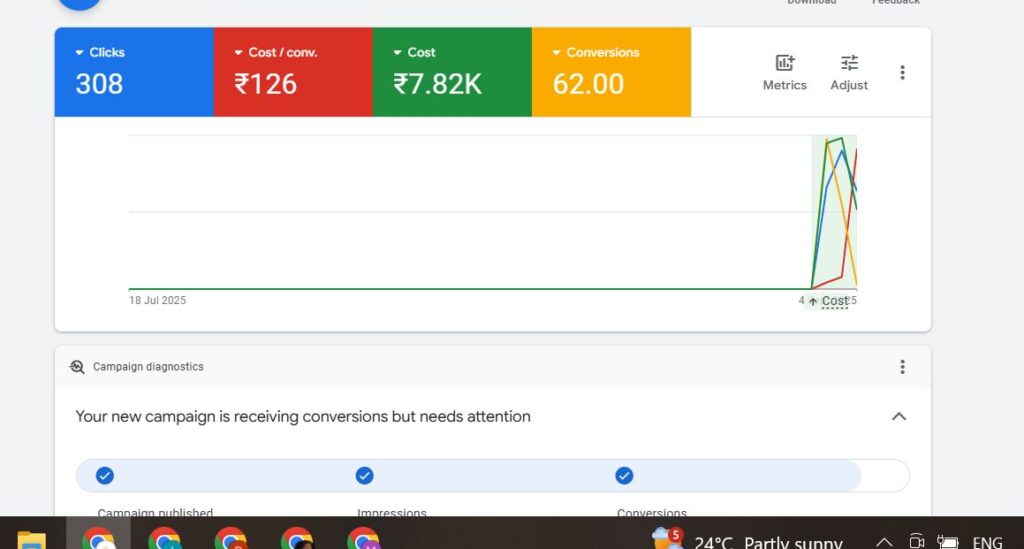This screenshot has width=1024, height=549.
Task: Click the Campaign published checkmark step
Action: [x=104, y=475]
